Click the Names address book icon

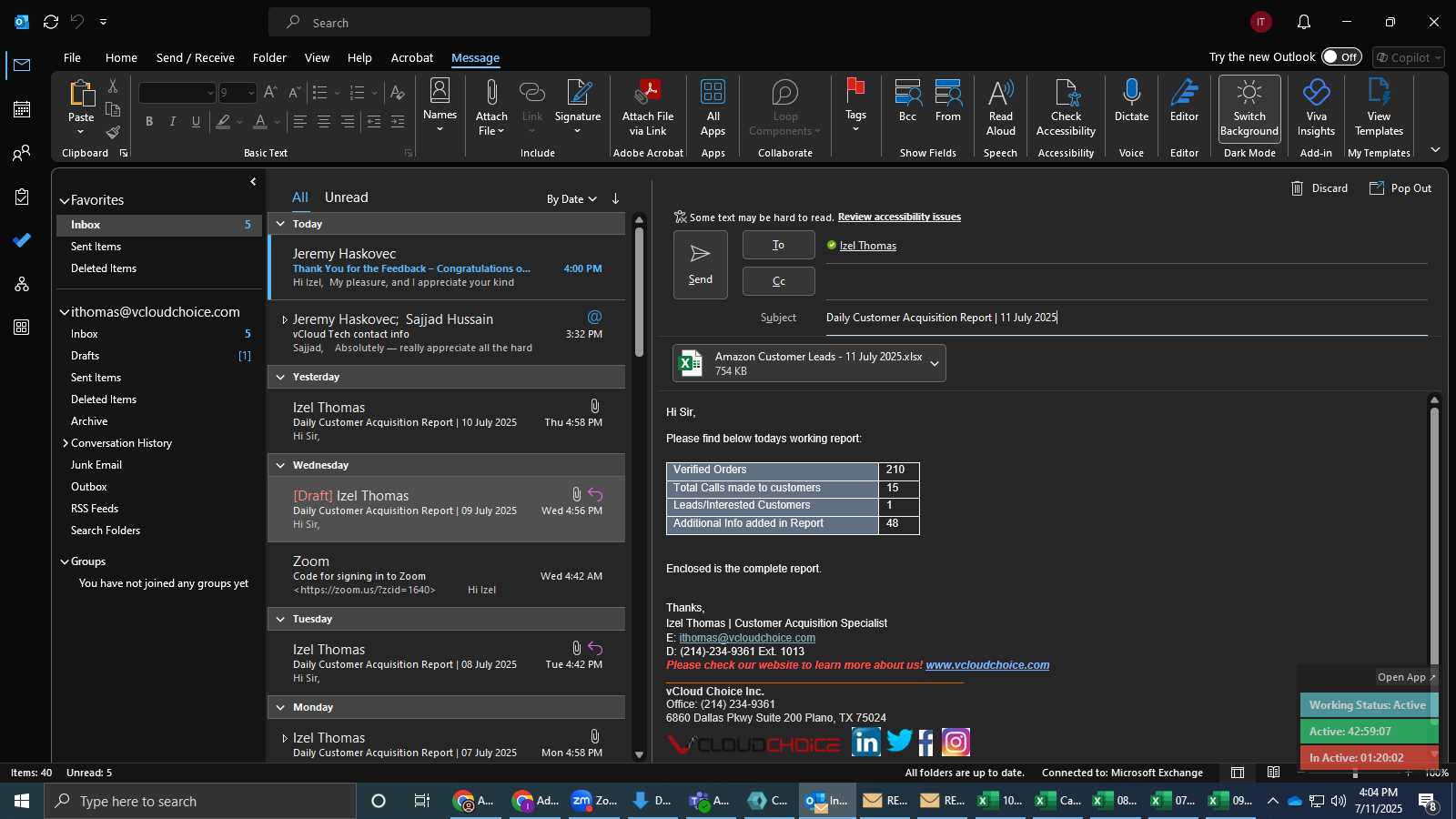440,91
